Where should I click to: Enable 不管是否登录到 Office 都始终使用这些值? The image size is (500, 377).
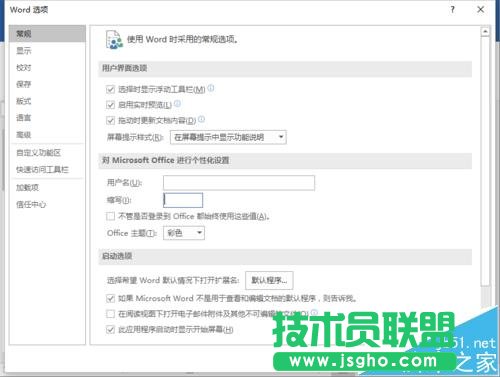110,216
